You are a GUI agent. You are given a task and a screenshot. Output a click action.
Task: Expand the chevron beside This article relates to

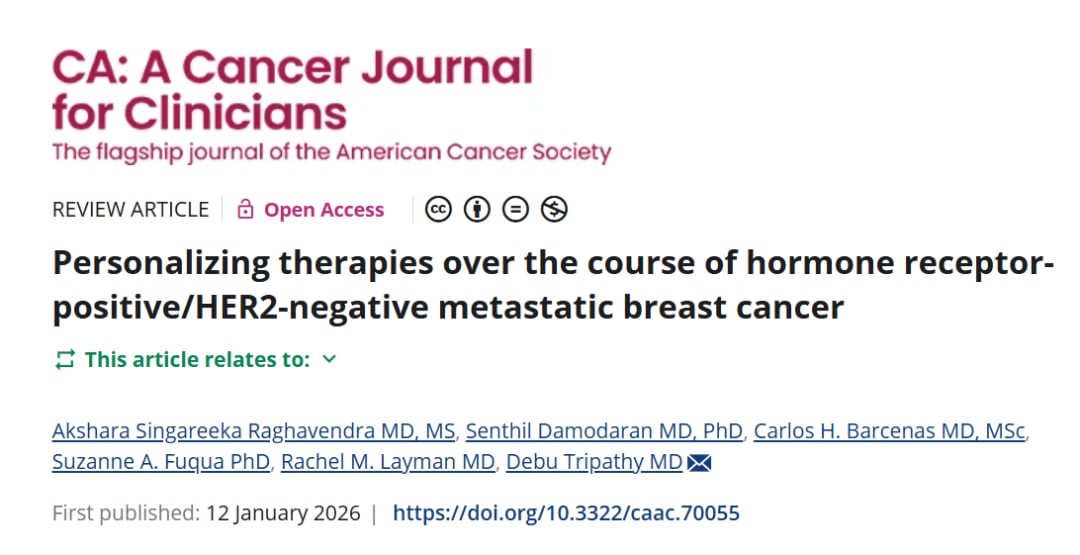(x=330, y=359)
